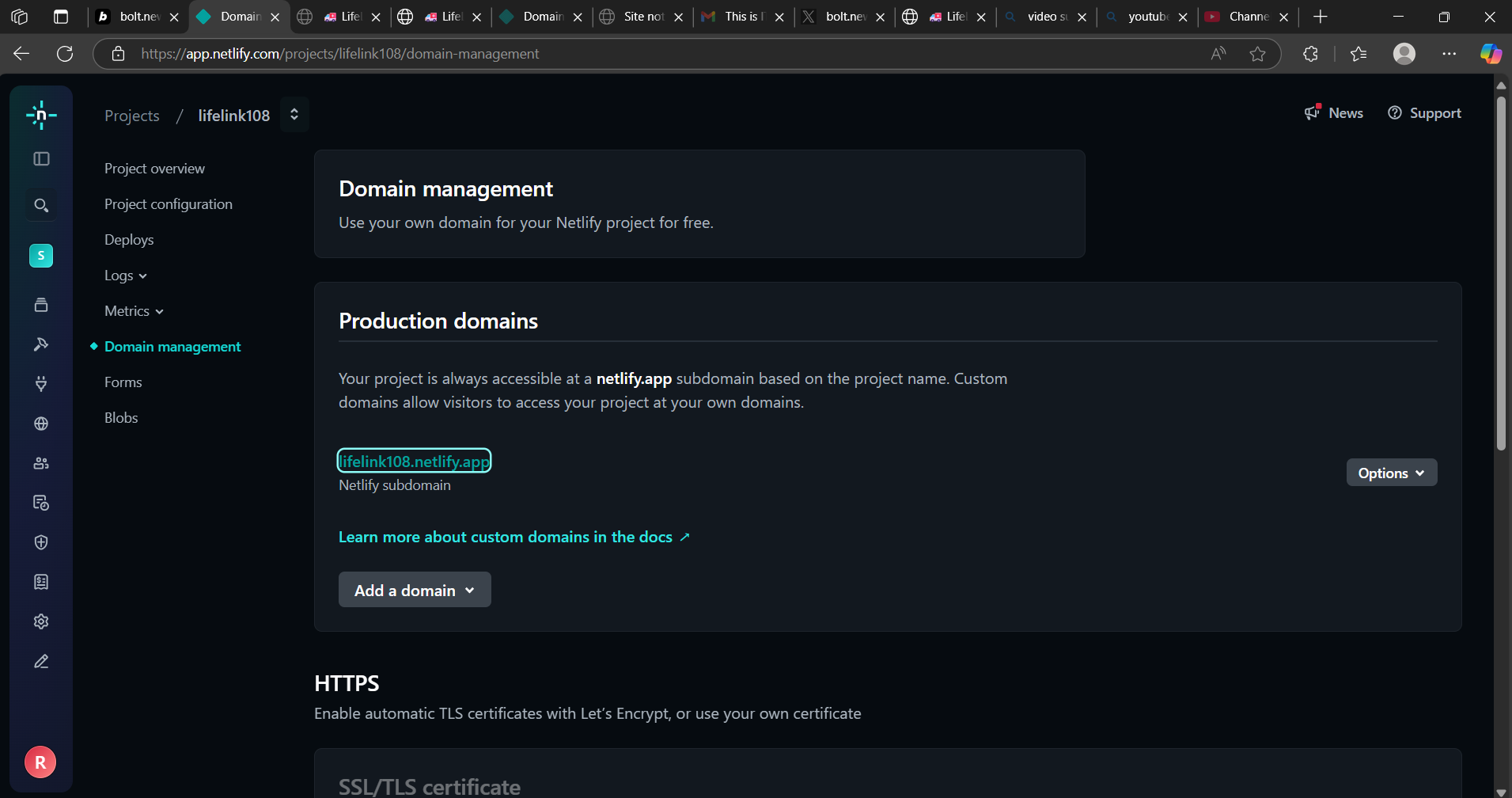Open the domains globe icon in the sidebar
Screen dimensions: 1512x798
[x=41, y=424]
